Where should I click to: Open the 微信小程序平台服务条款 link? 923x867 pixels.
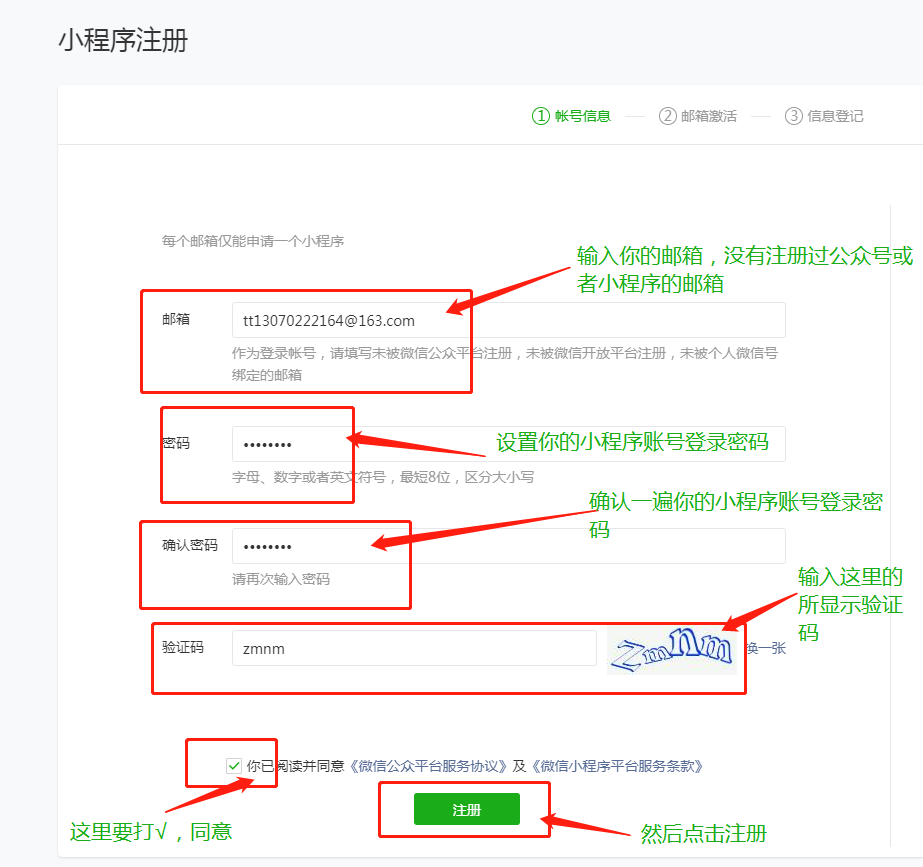click(x=617, y=766)
